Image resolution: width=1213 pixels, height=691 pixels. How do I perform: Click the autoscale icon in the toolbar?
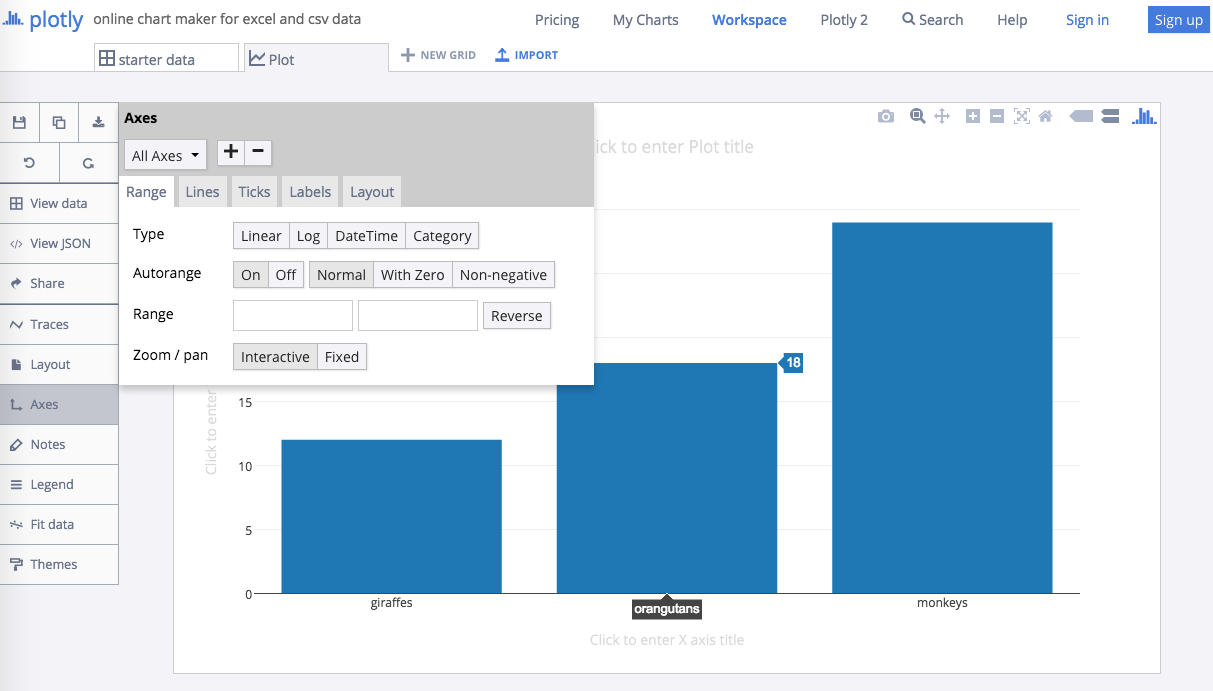[x=1021, y=116]
